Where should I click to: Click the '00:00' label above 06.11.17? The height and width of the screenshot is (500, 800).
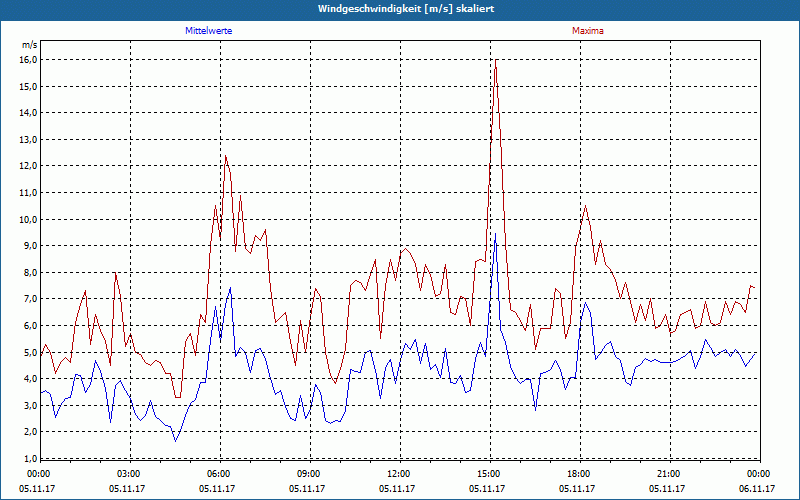757,474
